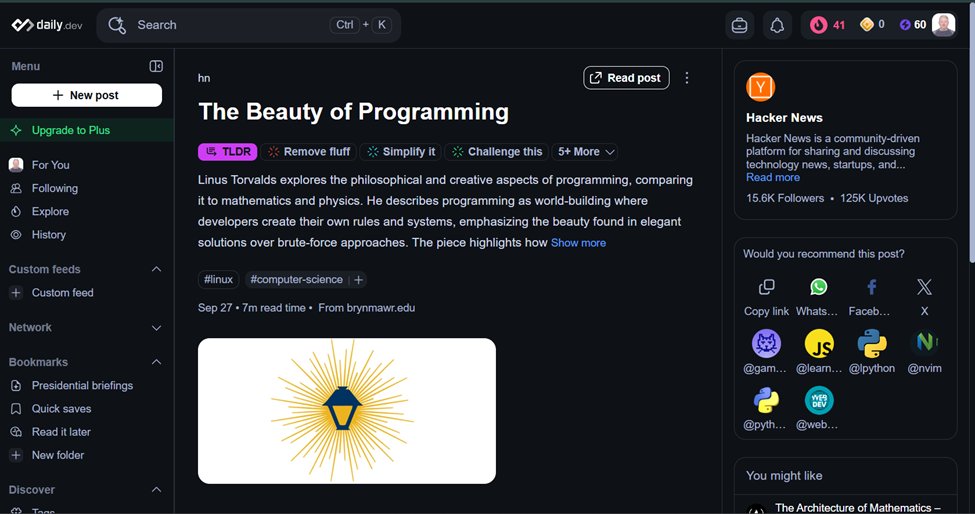Share to the @gam... squad icon
975x514 pixels.
[766, 343]
